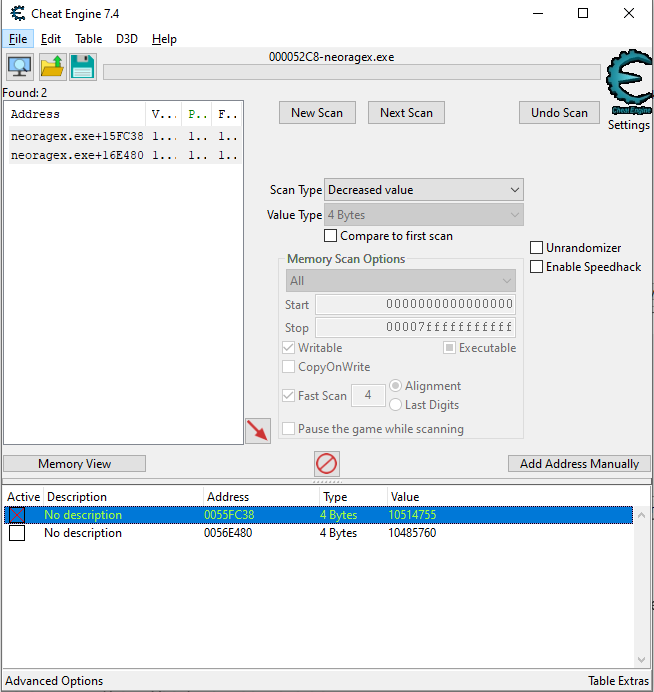Screen dimensions: 654x692
Task: Sort by Address column in found list
Action: pos(76,114)
